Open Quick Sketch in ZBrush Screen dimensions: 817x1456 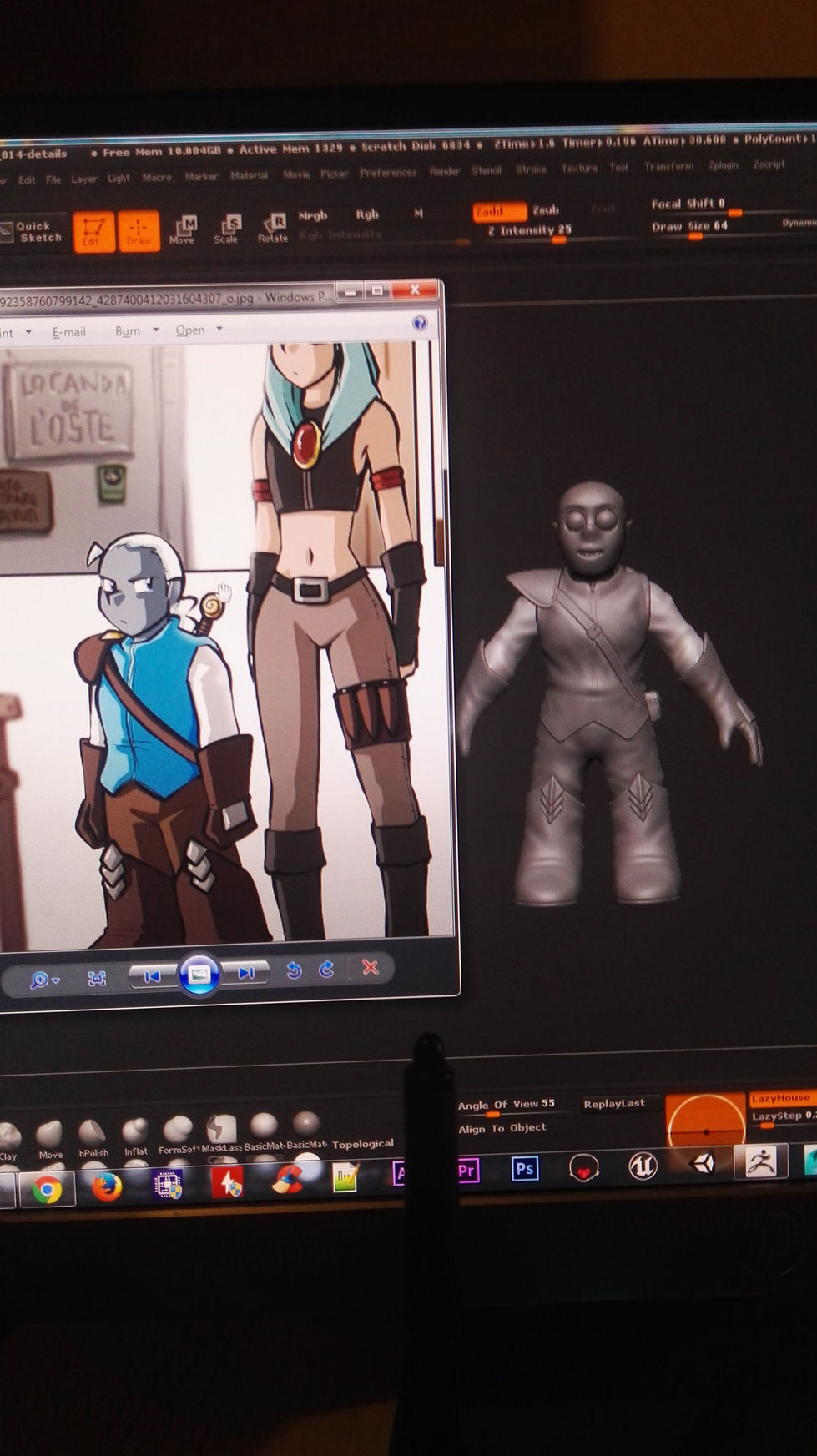[32, 231]
